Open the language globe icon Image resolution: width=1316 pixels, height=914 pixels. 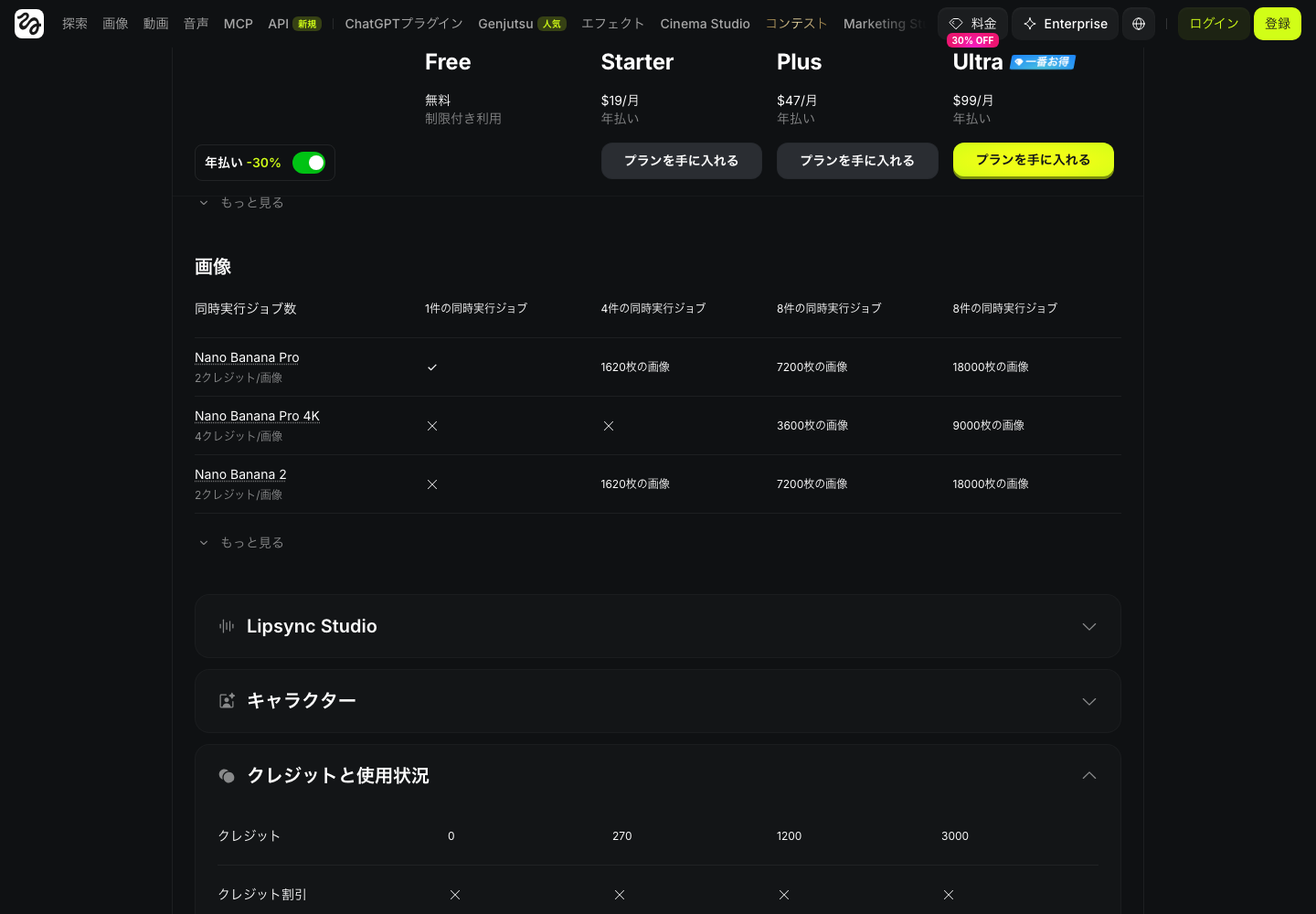tap(1139, 24)
